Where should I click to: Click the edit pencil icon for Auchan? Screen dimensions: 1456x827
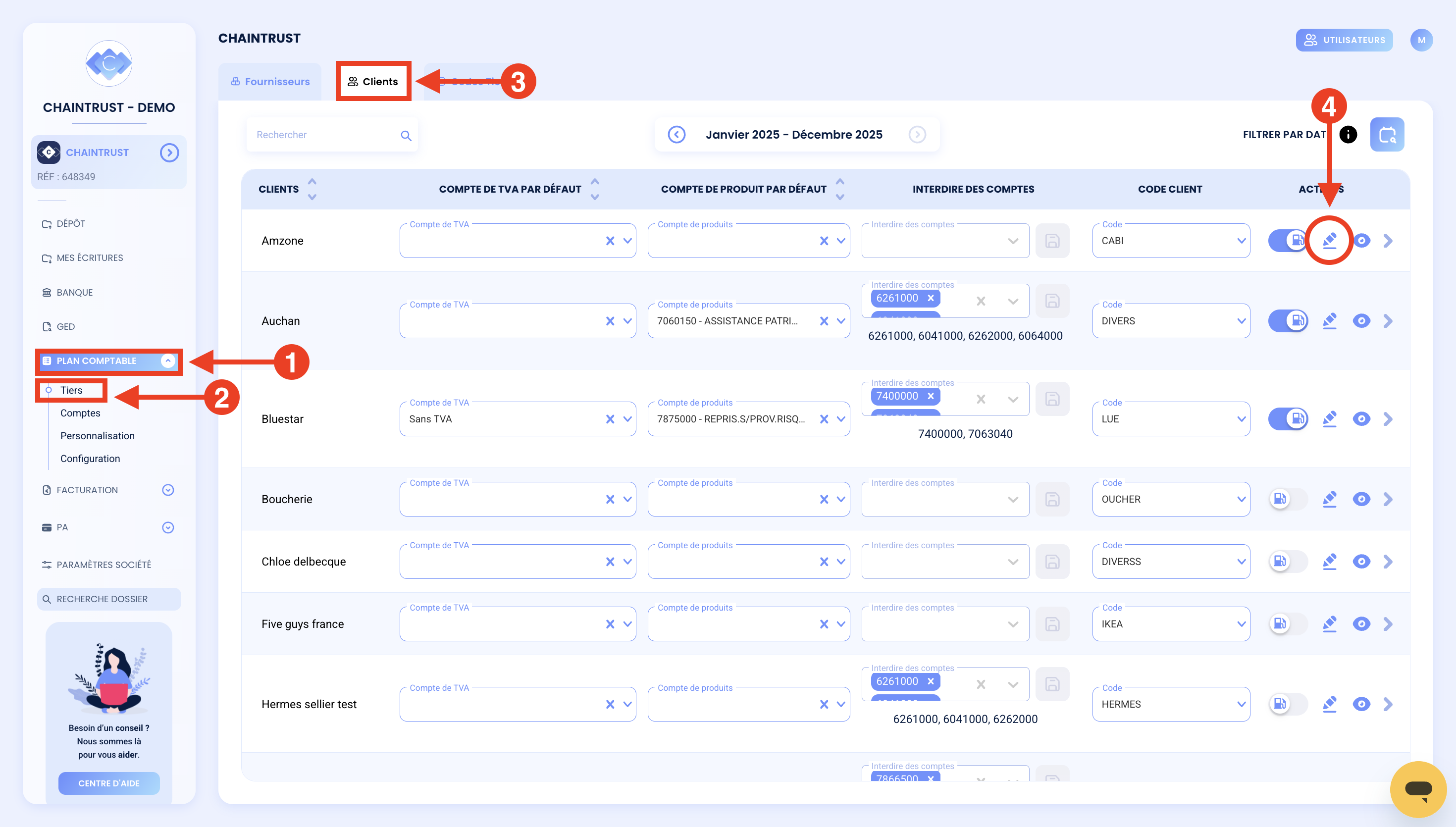click(1329, 321)
